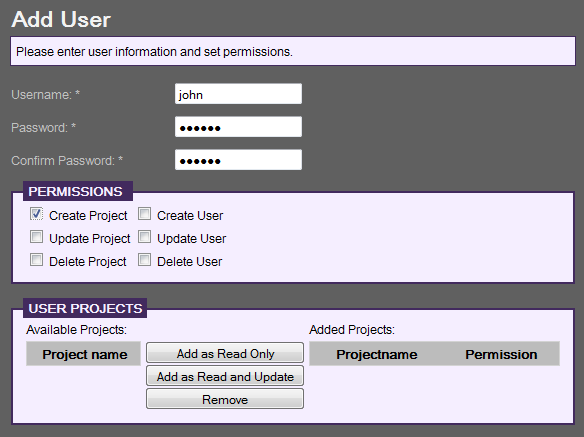Enable the Update Project permission
Image resolution: width=584 pixels, height=437 pixels.
[36, 237]
